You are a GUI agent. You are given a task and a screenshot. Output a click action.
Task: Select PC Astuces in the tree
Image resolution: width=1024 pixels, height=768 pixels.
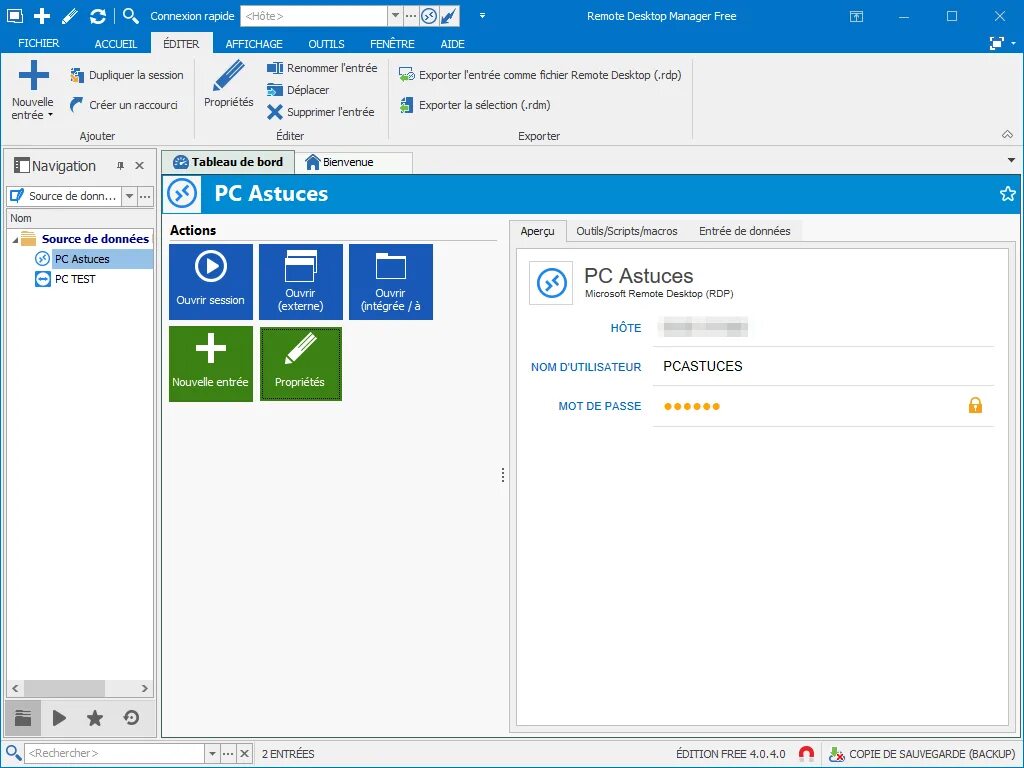(x=82, y=259)
